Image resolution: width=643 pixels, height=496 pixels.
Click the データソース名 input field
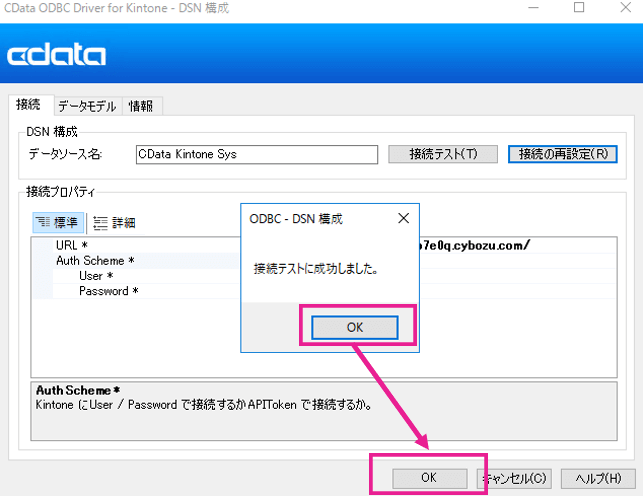pyautogui.click(x=257, y=155)
